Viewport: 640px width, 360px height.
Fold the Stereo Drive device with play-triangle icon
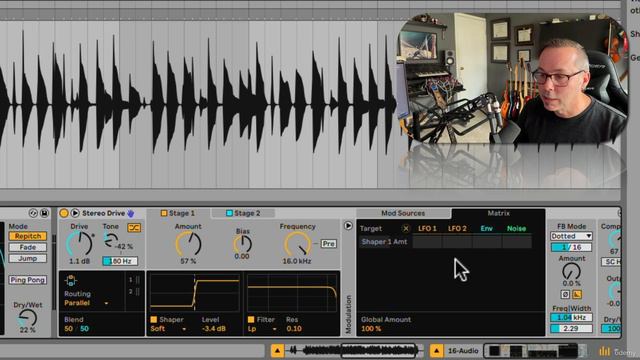point(75,213)
